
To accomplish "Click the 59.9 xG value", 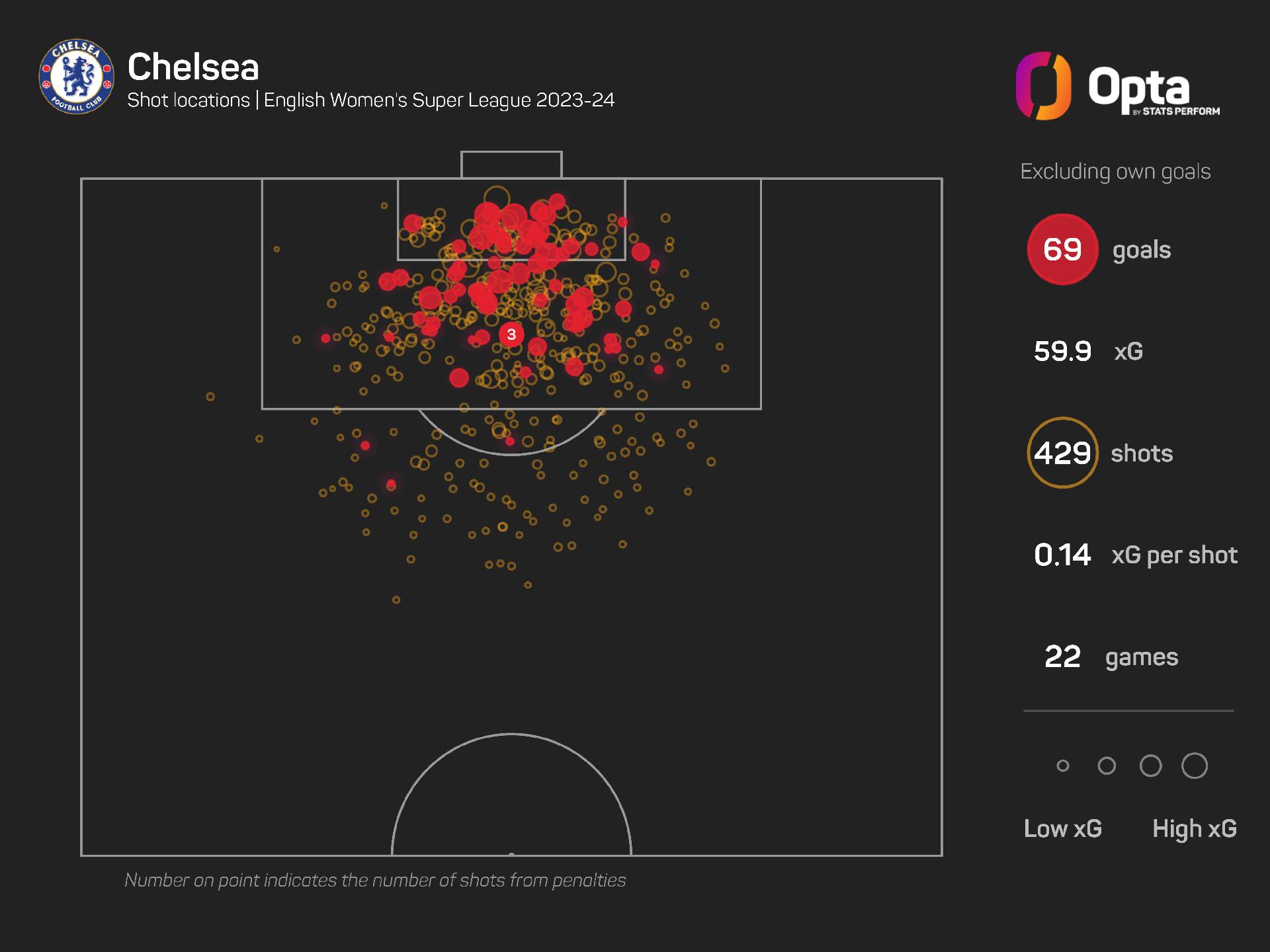I will (x=1062, y=351).
